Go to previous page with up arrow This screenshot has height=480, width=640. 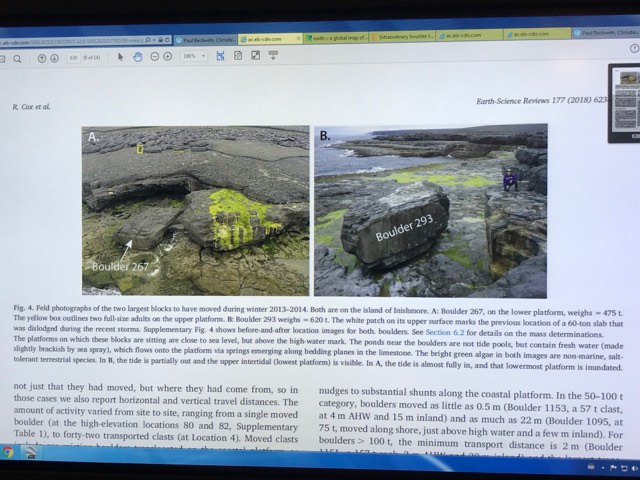pos(42,57)
